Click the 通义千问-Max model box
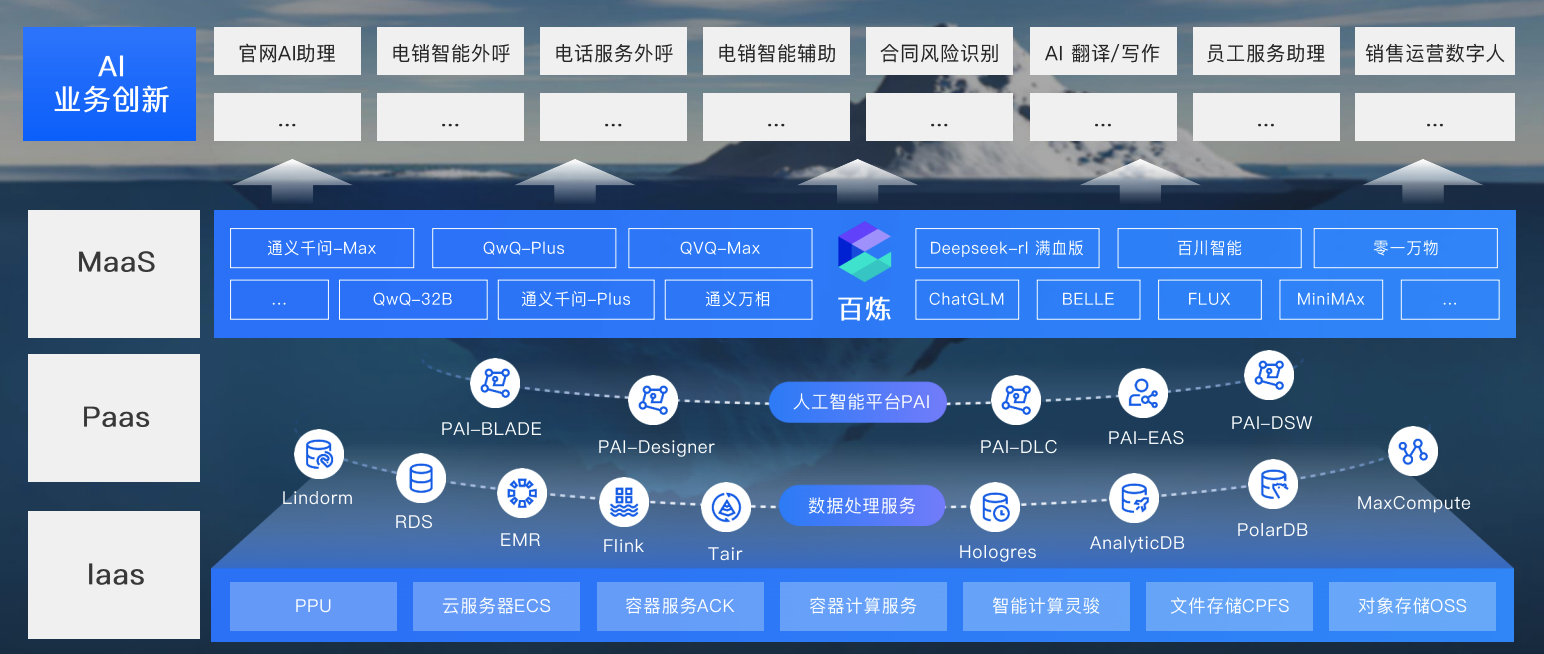1544x654 pixels. (x=322, y=248)
